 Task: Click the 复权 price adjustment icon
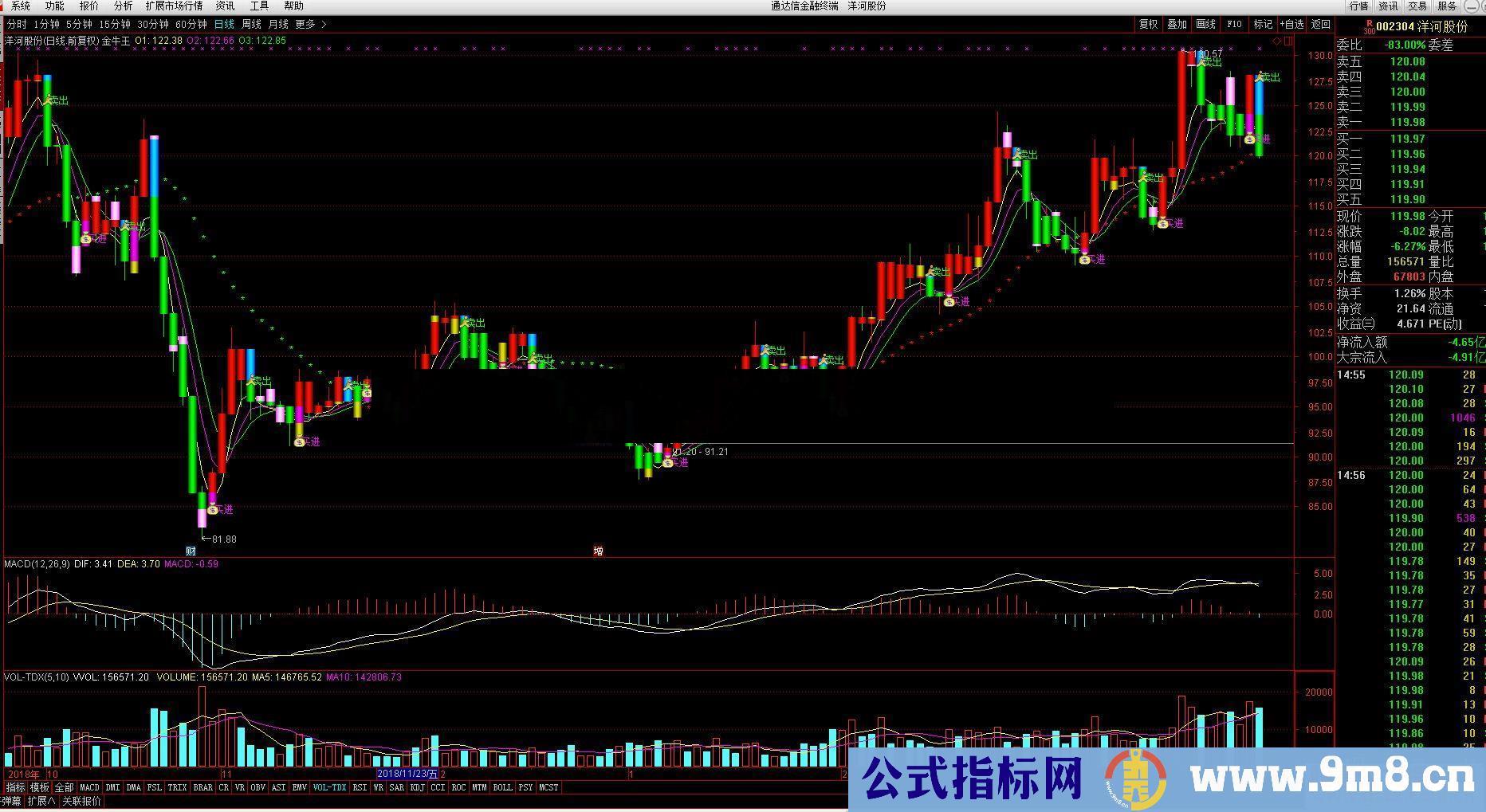(x=1147, y=24)
